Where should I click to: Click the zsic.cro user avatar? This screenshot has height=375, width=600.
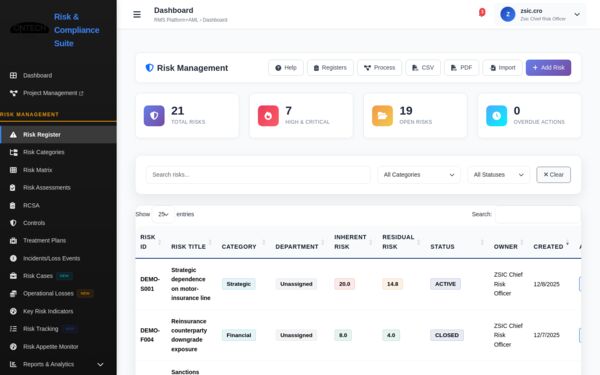[x=507, y=15]
